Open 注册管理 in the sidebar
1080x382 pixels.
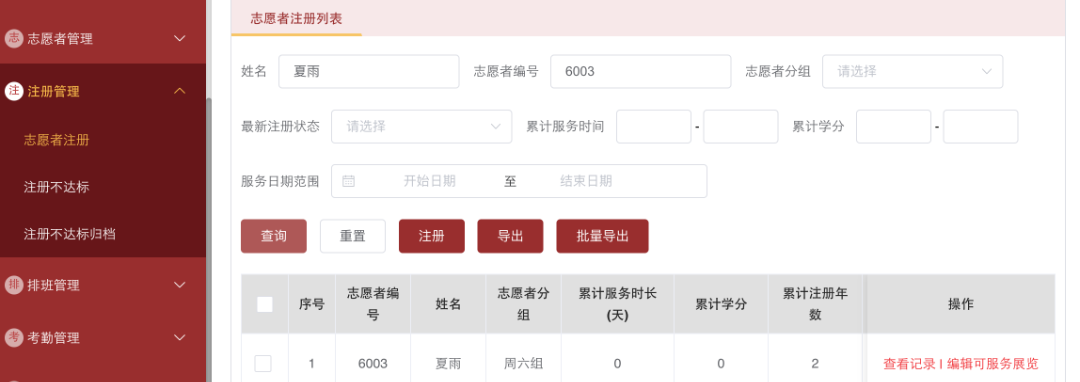point(103,91)
